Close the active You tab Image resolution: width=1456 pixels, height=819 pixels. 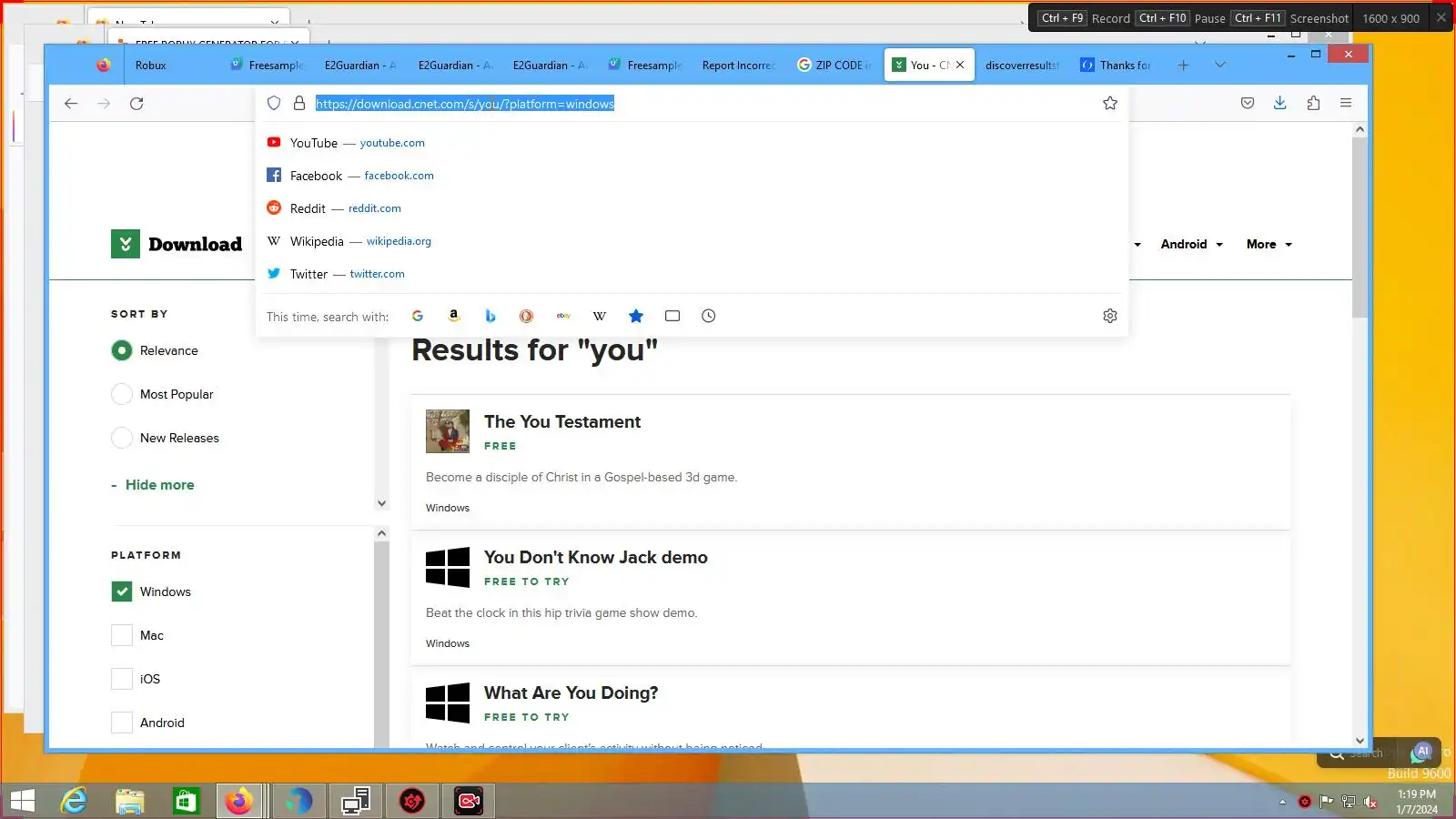[x=960, y=66]
